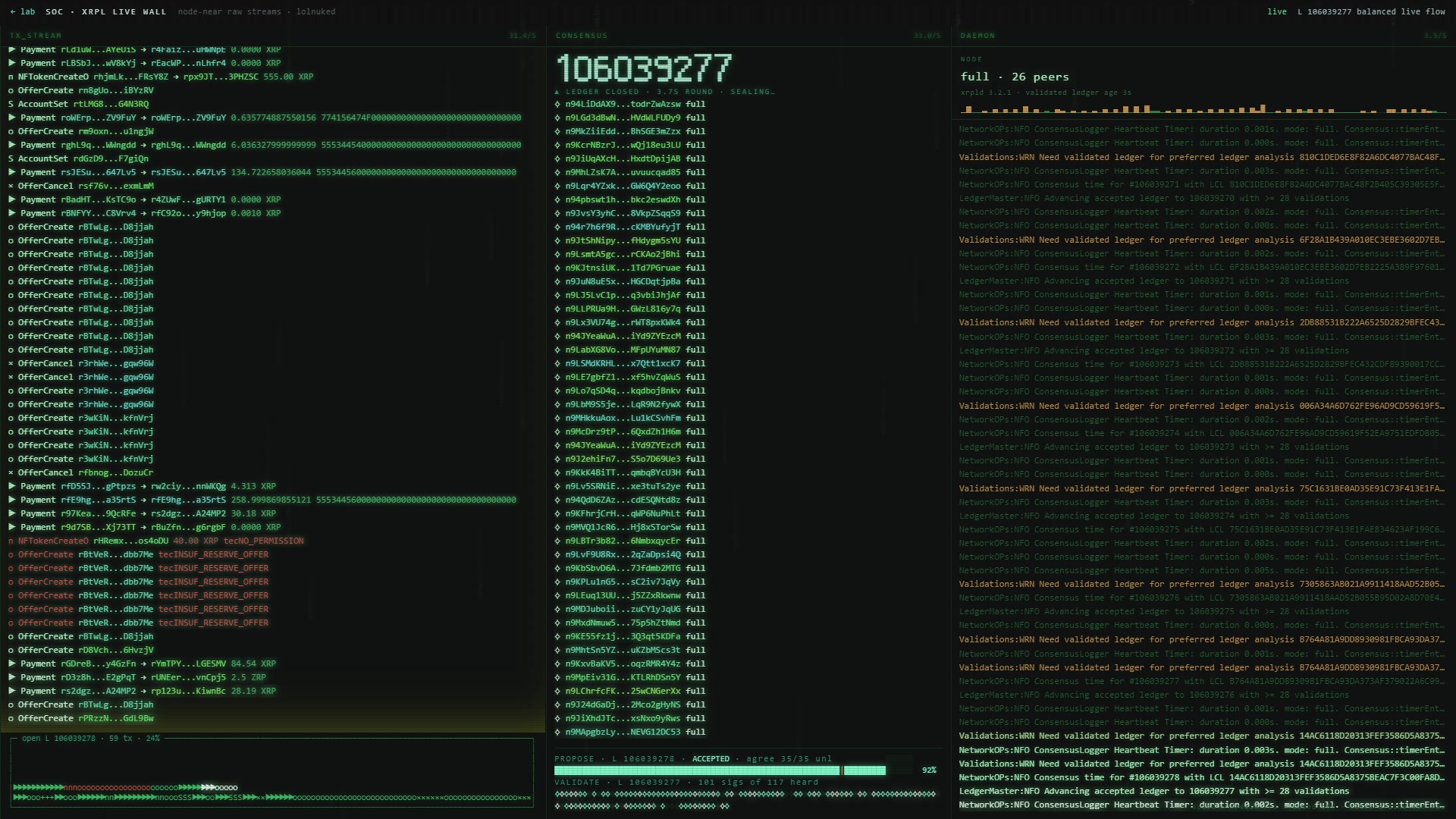Click the payment arrow icon on r97Kea...9QcRfe row
This screenshot has height=819, width=1456.
tap(11, 513)
